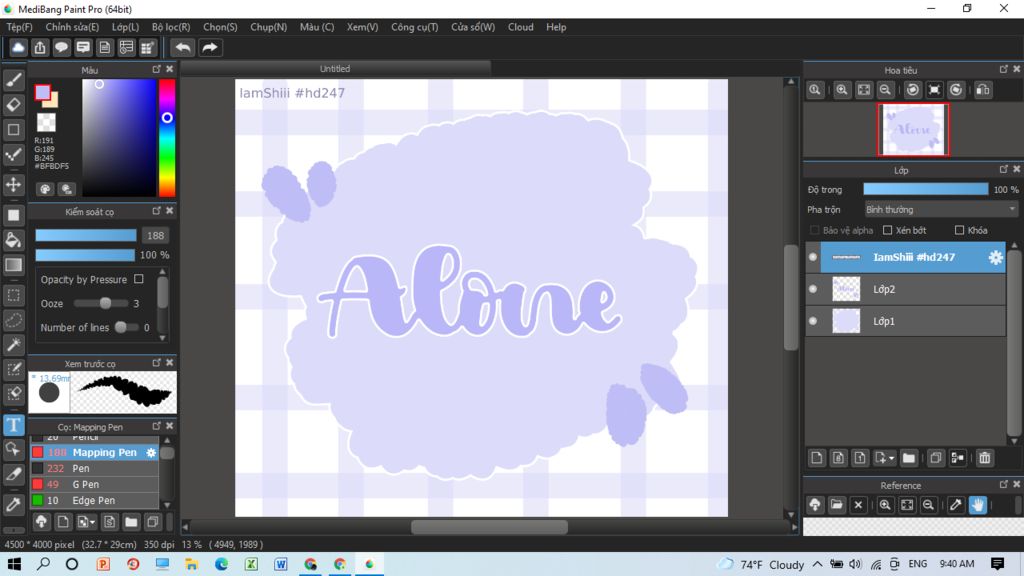Switch to the Untitled canvas tab
Viewport: 1024px width, 576px height.
click(x=335, y=69)
